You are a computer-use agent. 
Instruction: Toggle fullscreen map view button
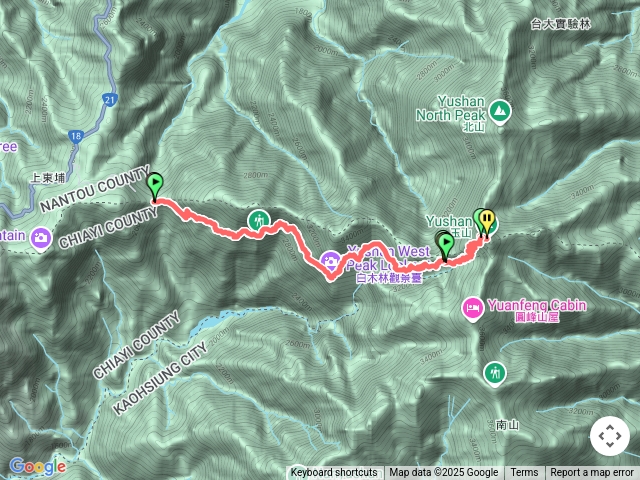click(610, 436)
